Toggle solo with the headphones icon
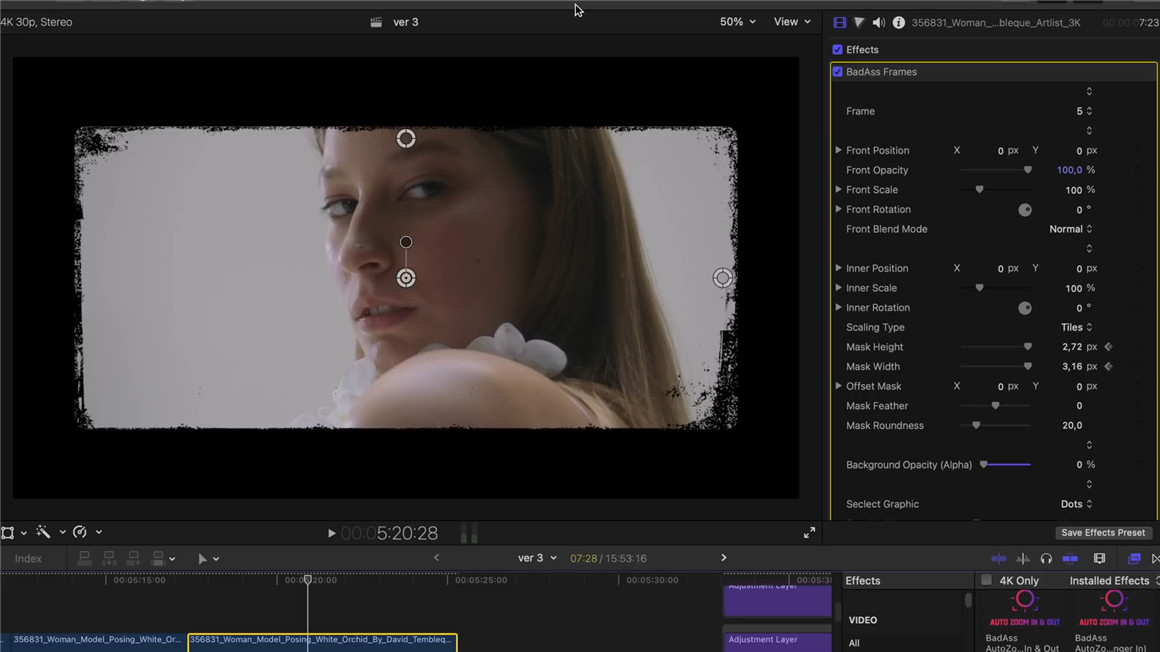This screenshot has width=1160, height=652. pyautogui.click(x=1046, y=559)
